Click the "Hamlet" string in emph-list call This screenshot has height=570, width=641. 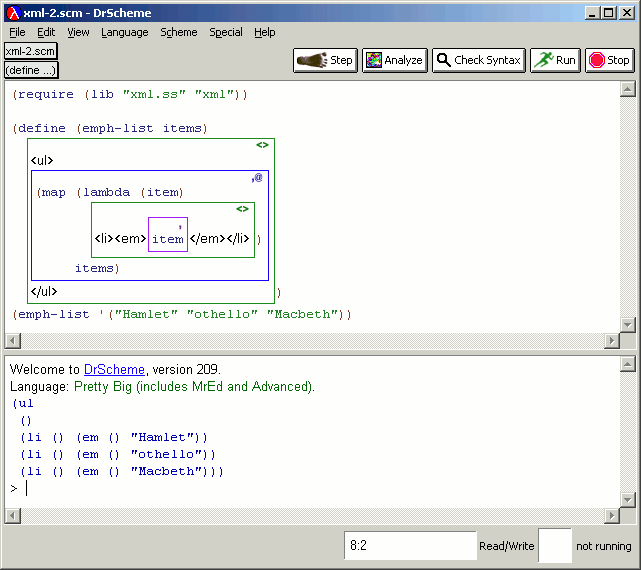(146, 314)
